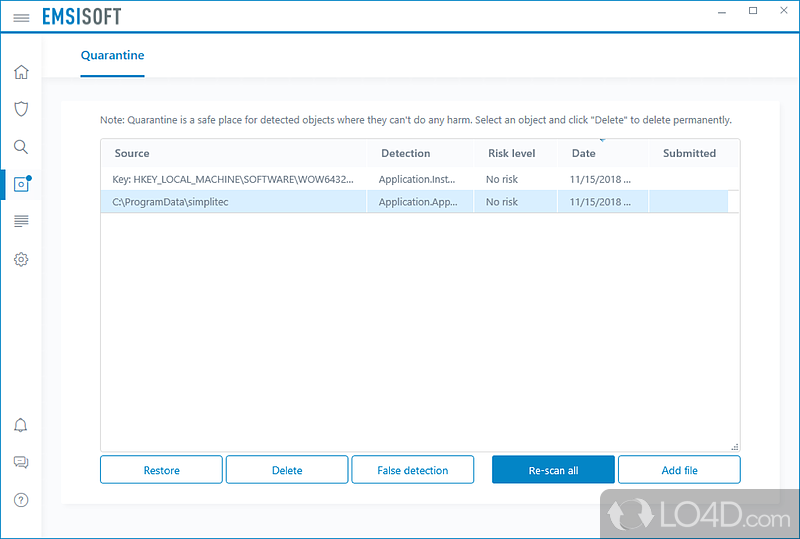This screenshot has height=539, width=800.
Task: Click the False detection button
Action: (x=412, y=470)
